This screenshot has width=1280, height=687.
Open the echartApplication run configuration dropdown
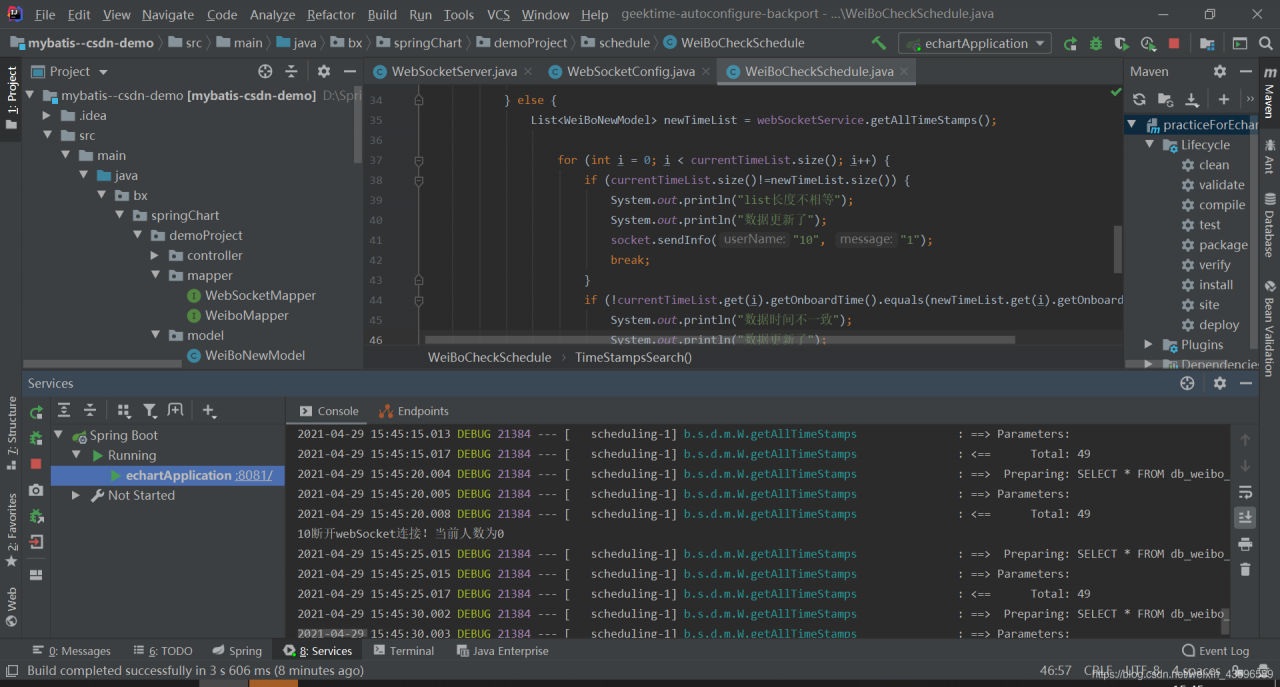pos(974,43)
